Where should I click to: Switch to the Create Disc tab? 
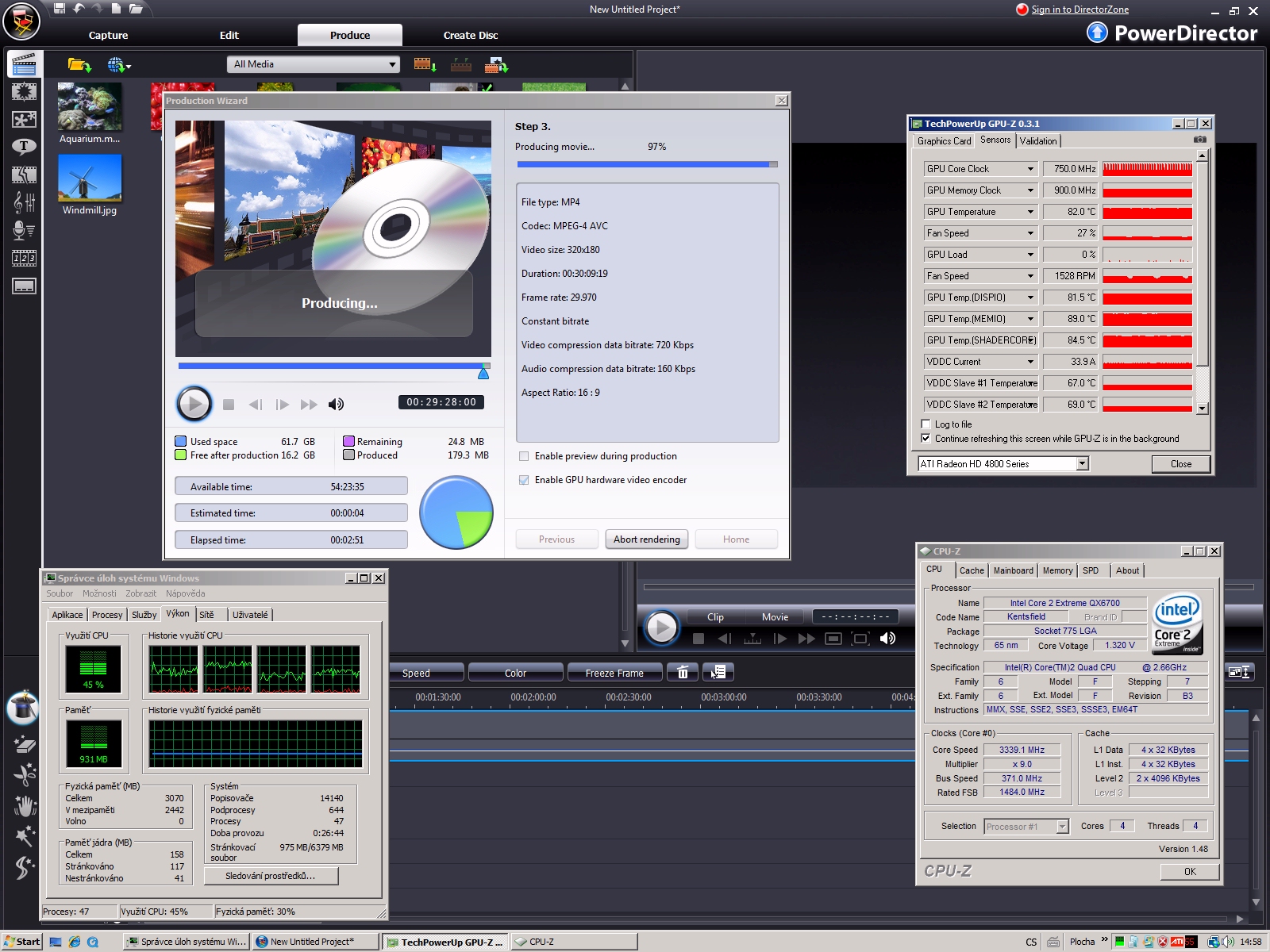(x=471, y=35)
